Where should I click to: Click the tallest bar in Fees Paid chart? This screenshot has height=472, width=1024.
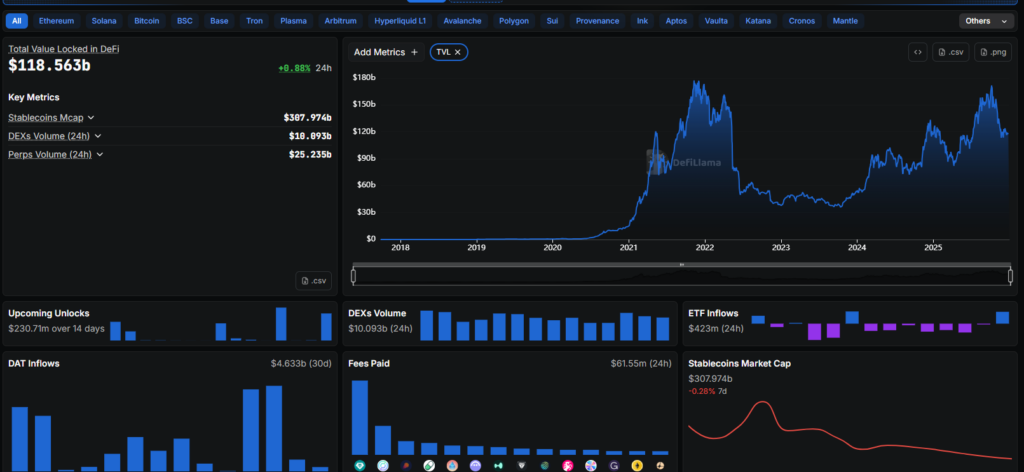[x=360, y=418]
